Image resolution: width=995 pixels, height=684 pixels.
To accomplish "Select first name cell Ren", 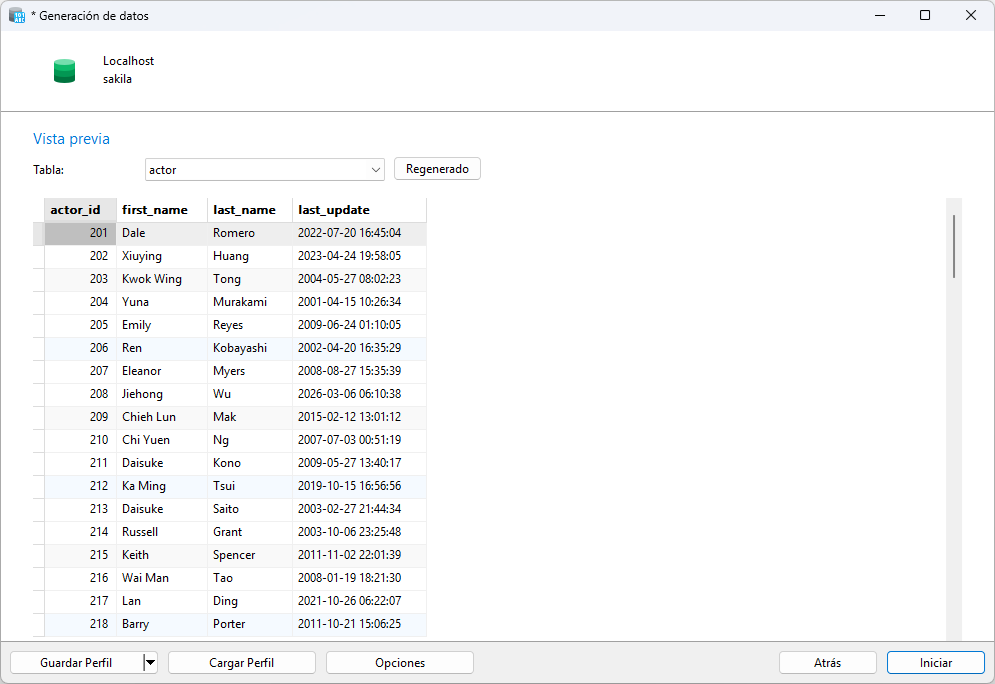I will click(162, 348).
